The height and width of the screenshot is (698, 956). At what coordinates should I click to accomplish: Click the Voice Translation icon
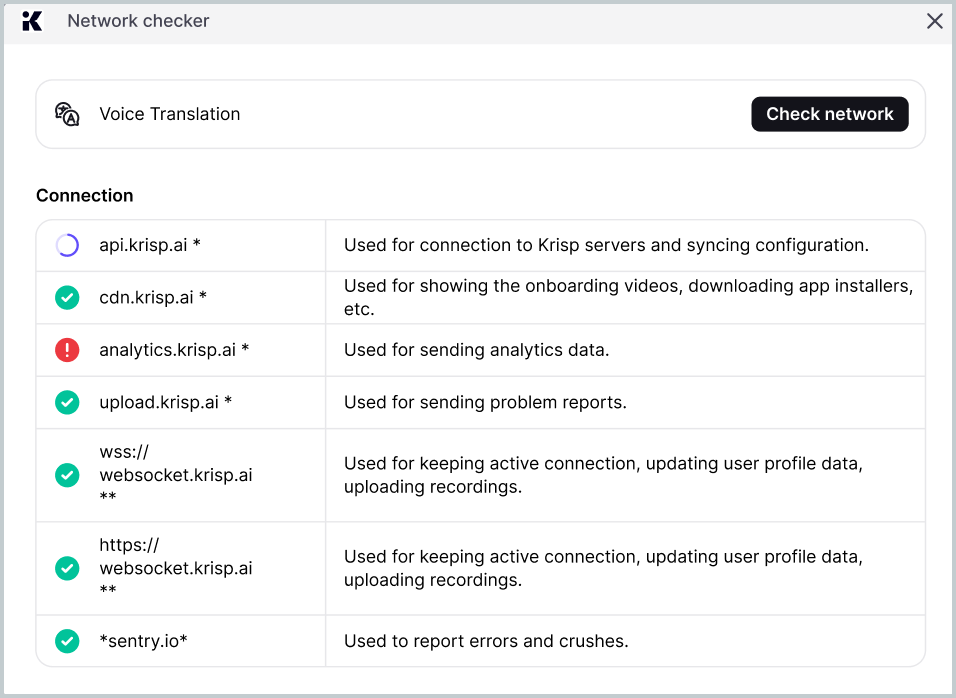tap(67, 114)
